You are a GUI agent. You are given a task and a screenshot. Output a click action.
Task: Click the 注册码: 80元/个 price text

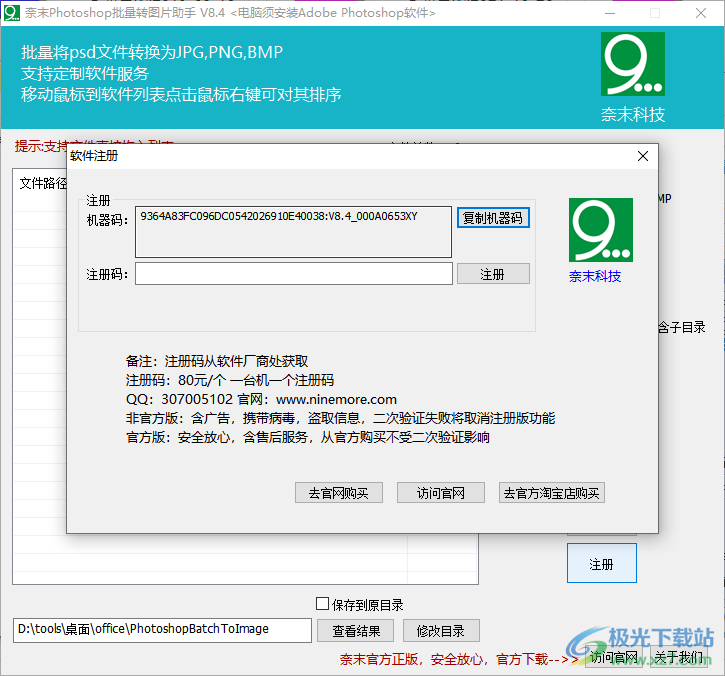pos(230,380)
